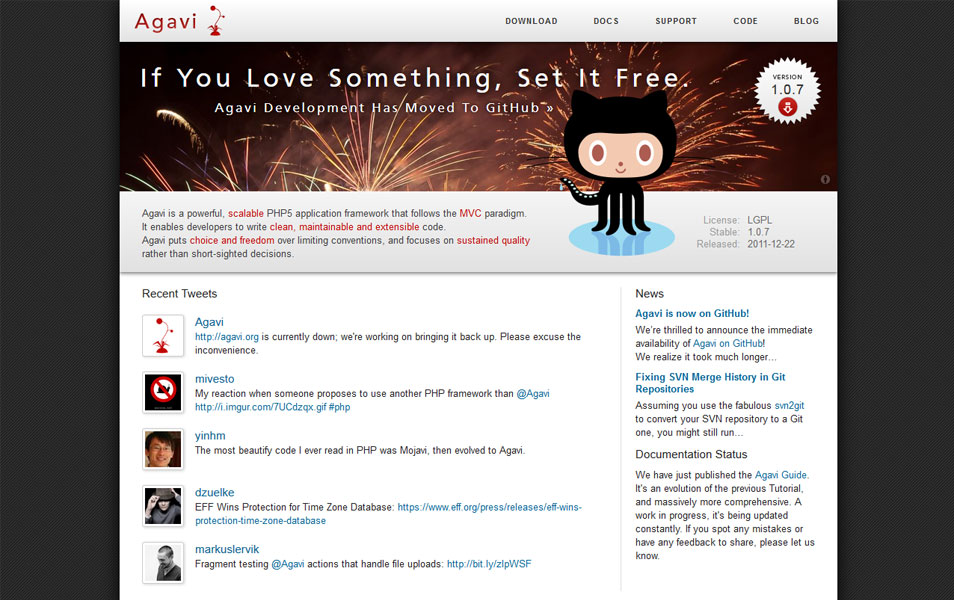Open the eff.org press release link

click(388, 514)
